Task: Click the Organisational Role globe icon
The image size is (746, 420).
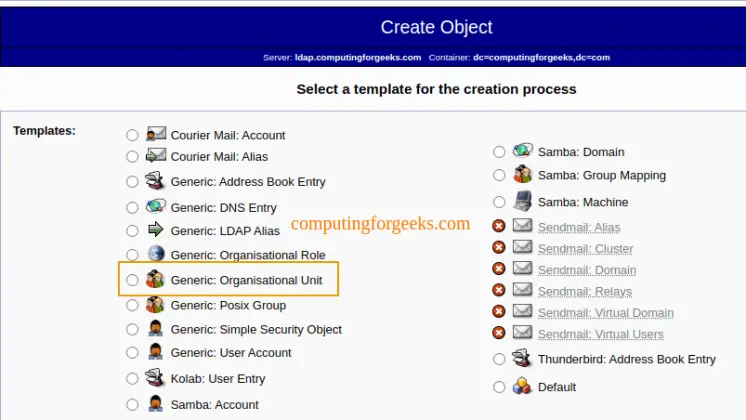Action: point(155,254)
